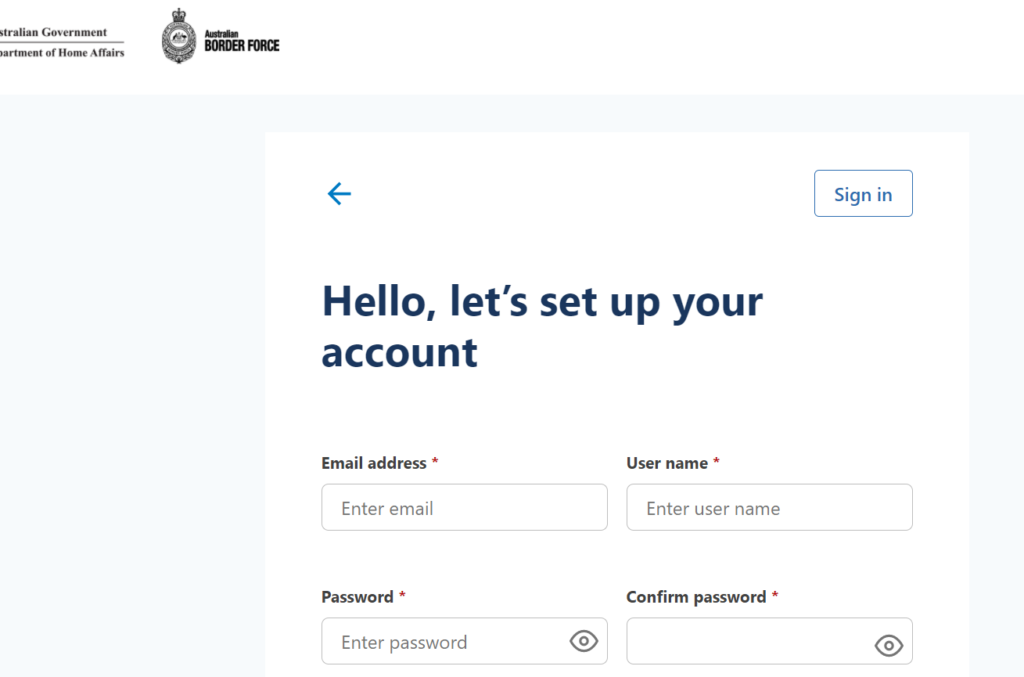Click the Australian Border Force wordmark
1024x677 pixels.
(x=242, y=41)
